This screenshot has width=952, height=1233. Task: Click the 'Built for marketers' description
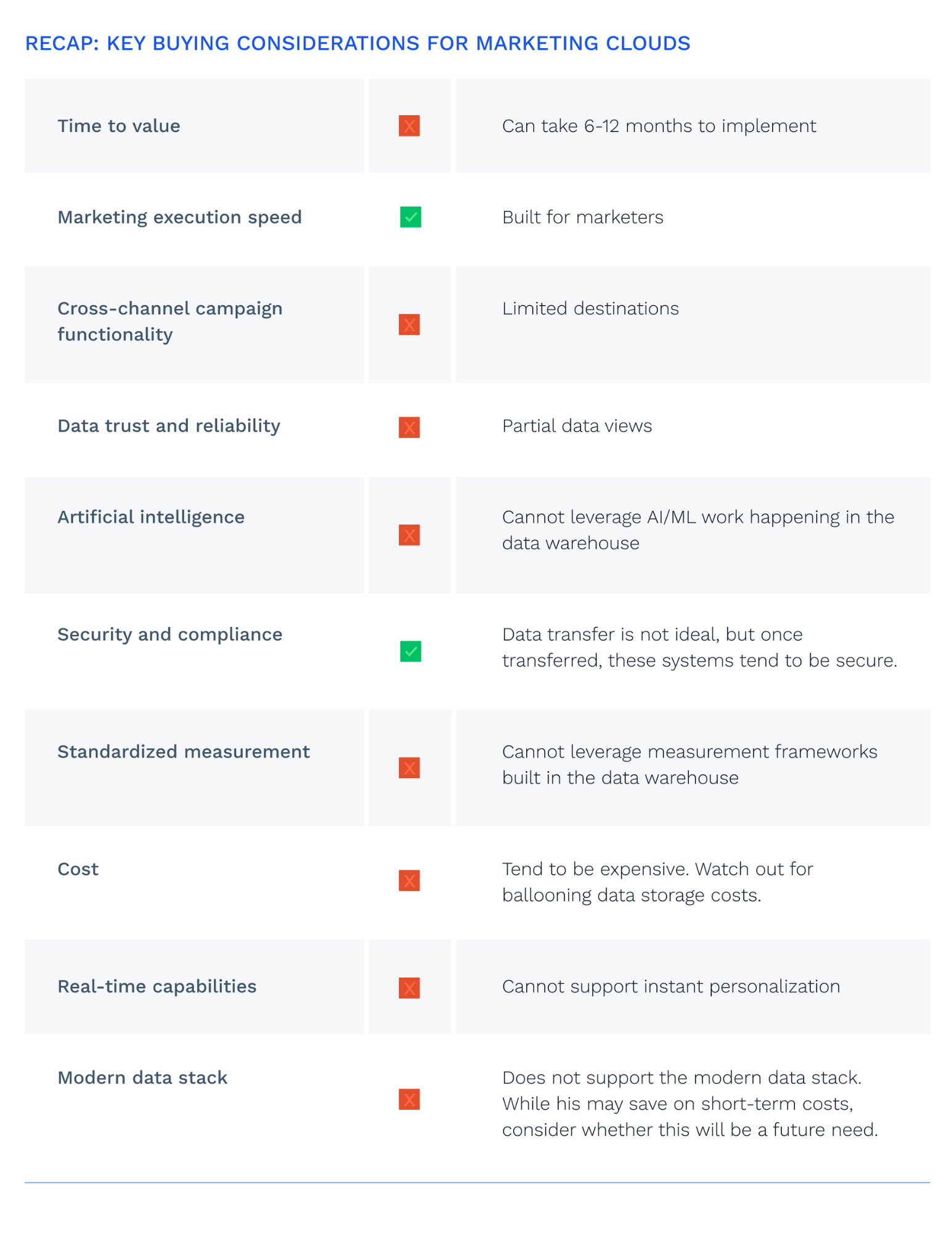click(582, 217)
